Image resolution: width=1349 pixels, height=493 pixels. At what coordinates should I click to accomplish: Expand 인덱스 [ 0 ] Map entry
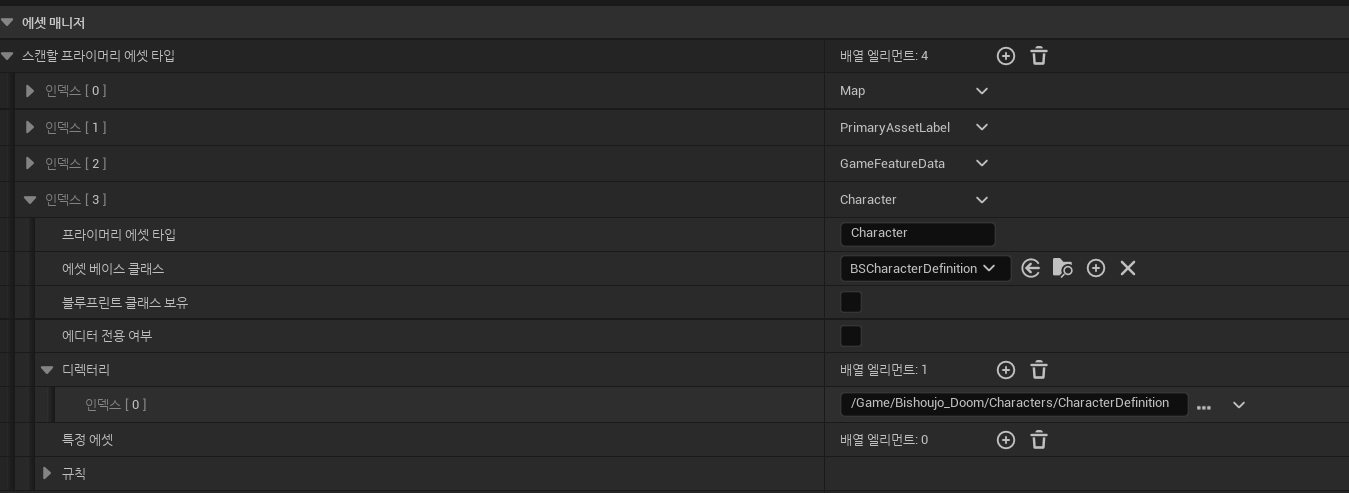pyautogui.click(x=30, y=91)
